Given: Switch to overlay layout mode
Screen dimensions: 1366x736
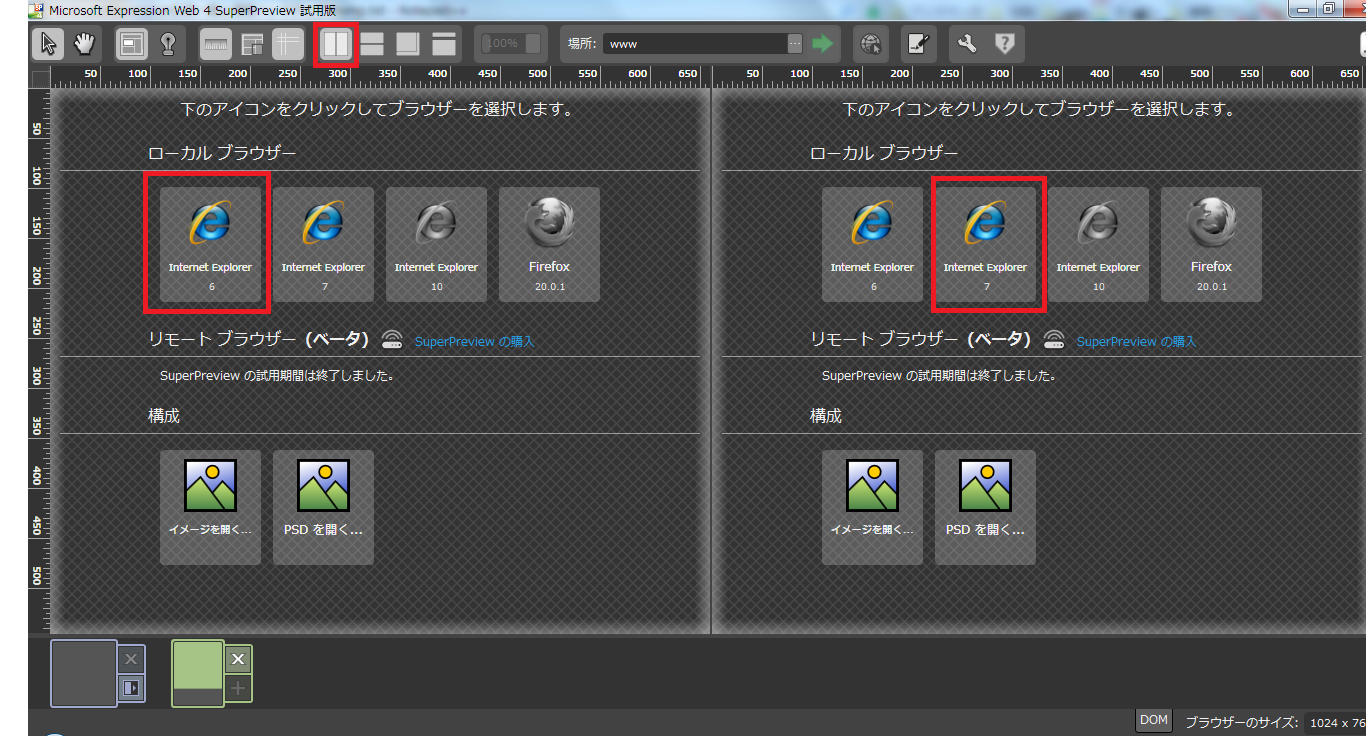Looking at the screenshot, I should coord(408,44).
